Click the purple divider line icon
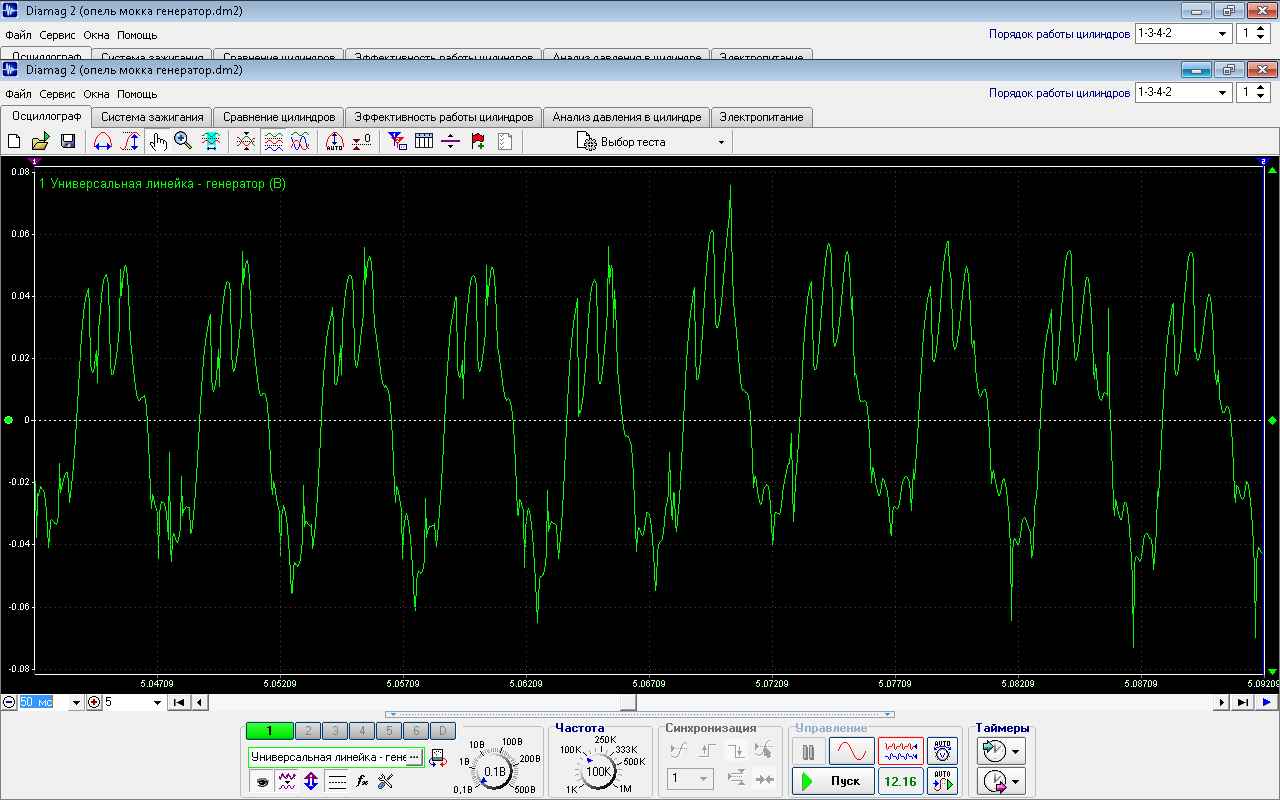1280x800 pixels. (x=451, y=142)
